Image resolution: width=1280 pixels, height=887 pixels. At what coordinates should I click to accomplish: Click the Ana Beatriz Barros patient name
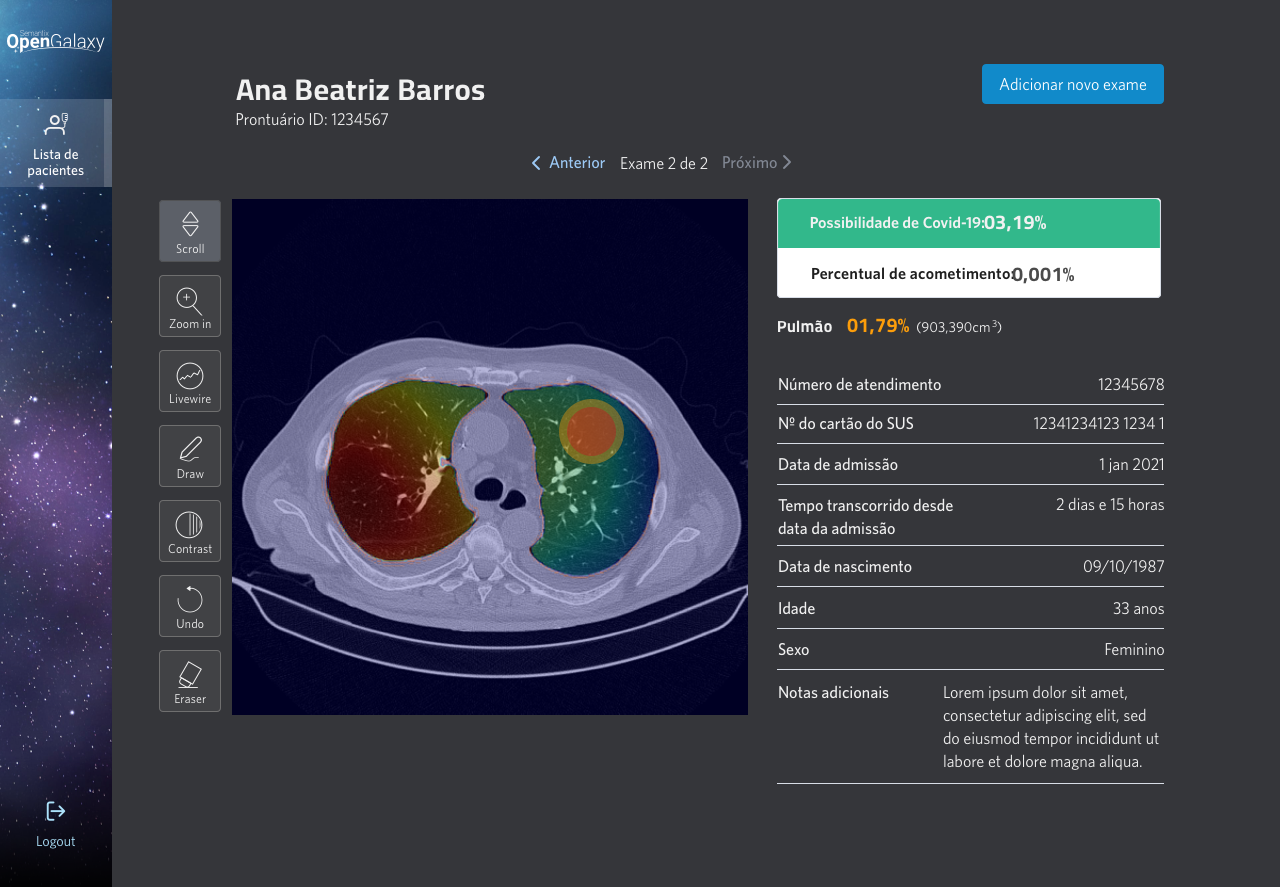360,90
